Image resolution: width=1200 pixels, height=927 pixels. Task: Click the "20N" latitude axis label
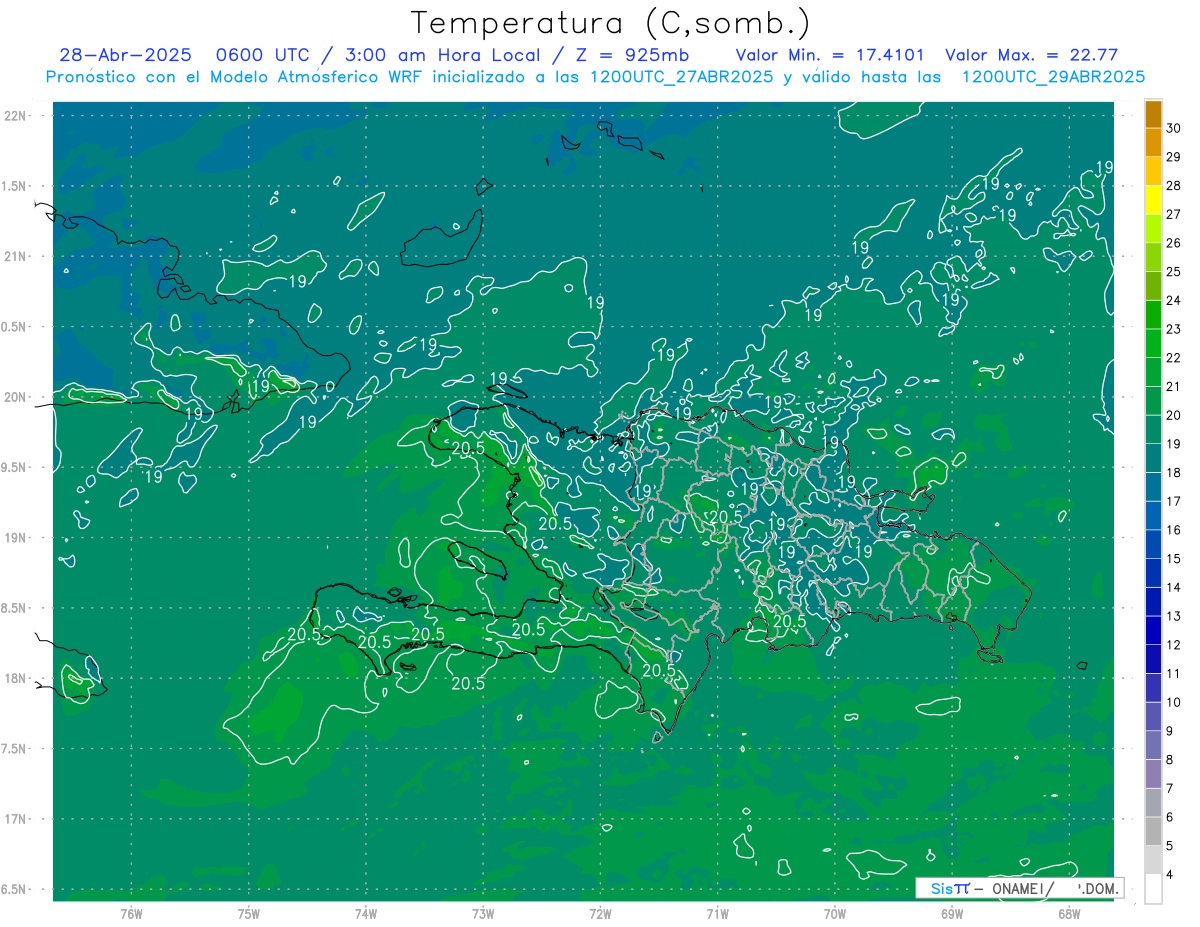pos(17,397)
